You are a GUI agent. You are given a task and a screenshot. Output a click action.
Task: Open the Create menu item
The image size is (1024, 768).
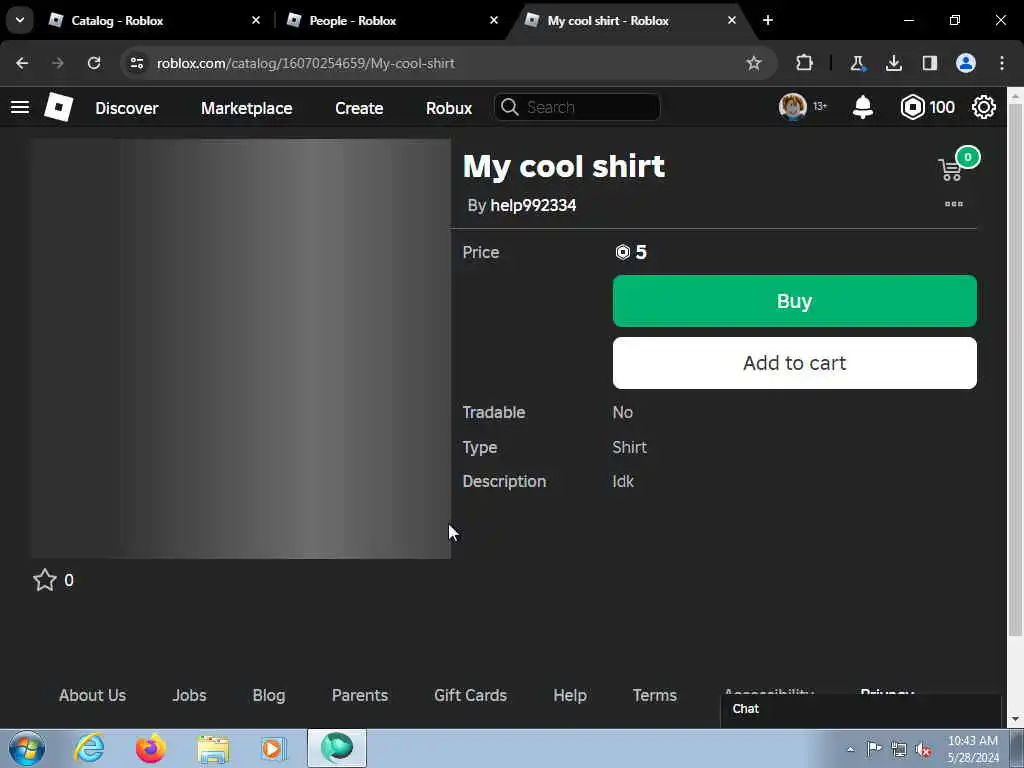pos(359,108)
